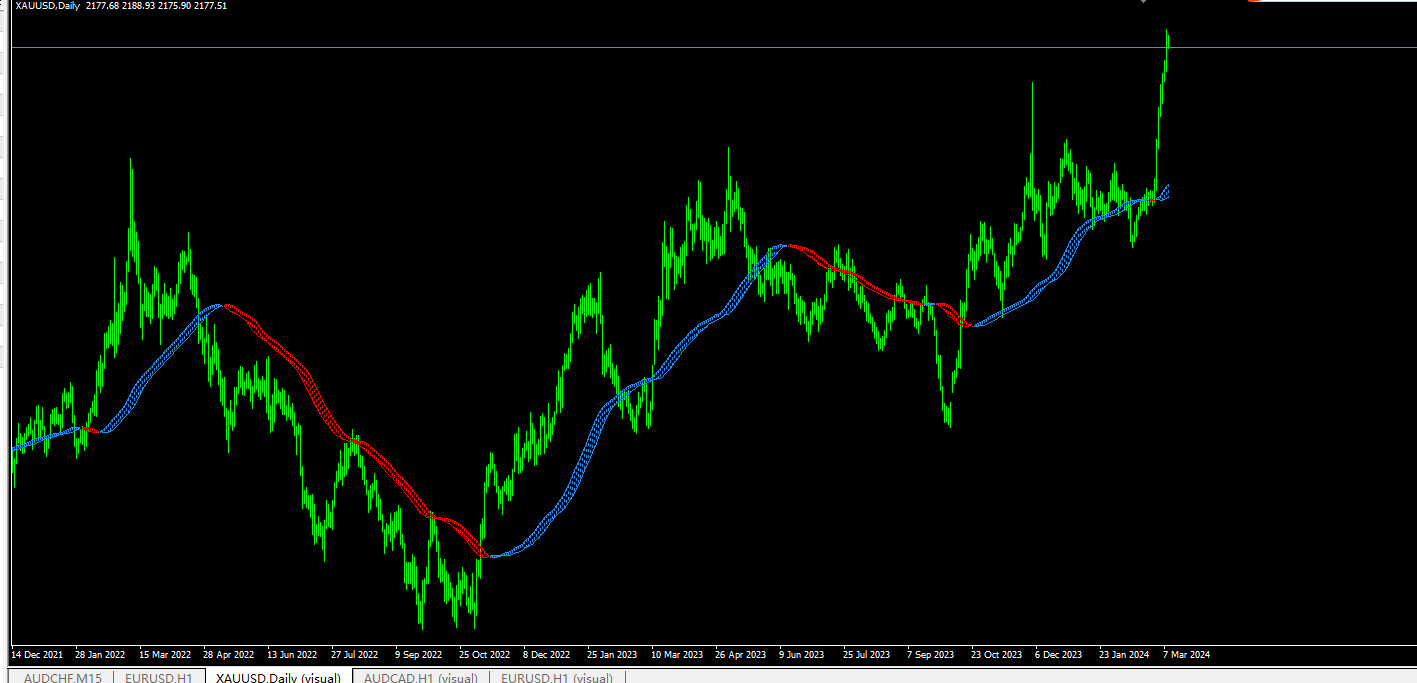
Task: Click the 6 Dec 2023 date label
Action: coord(1058,655)
